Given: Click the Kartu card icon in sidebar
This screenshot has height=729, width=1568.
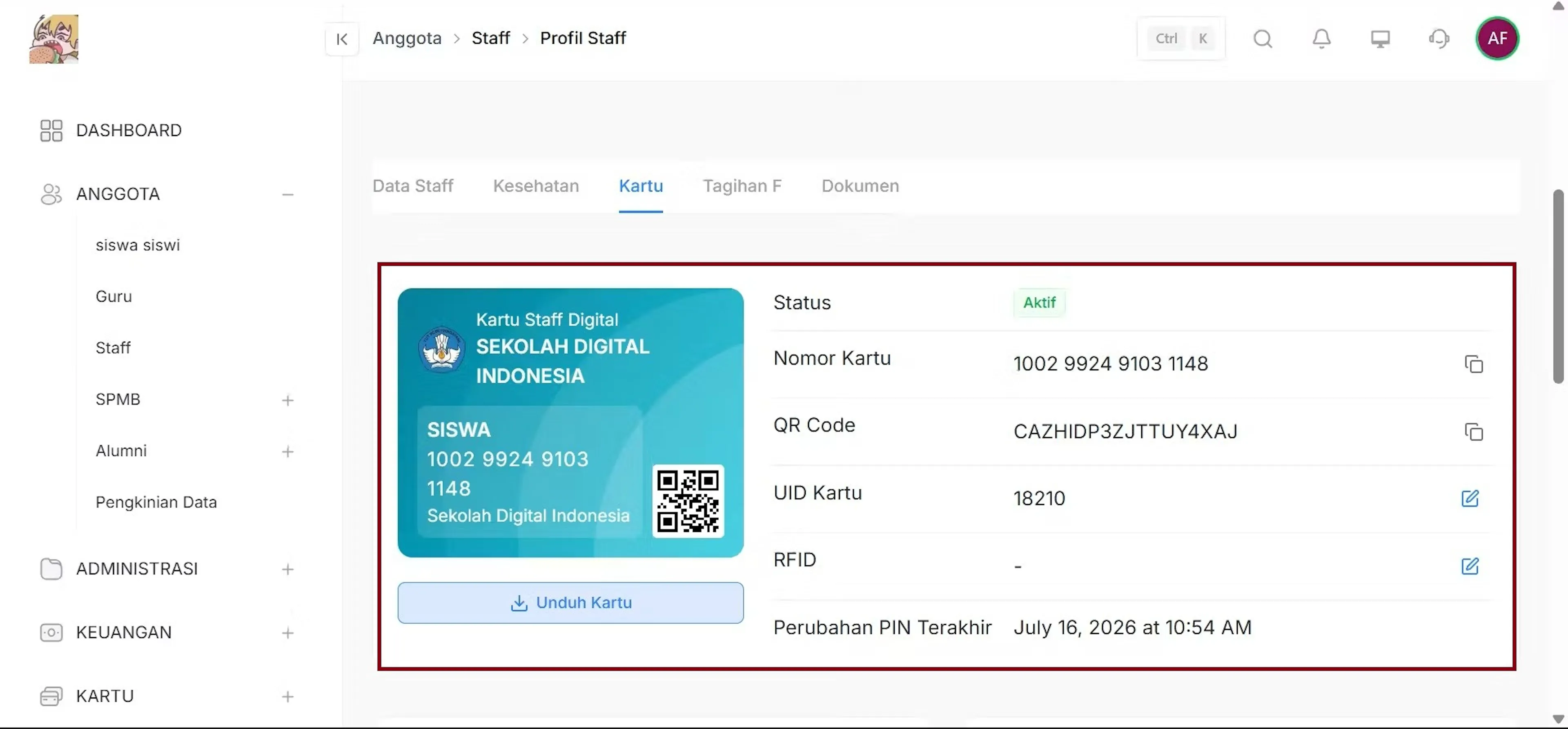Looking at the screenshot, I should click(51, 696).
